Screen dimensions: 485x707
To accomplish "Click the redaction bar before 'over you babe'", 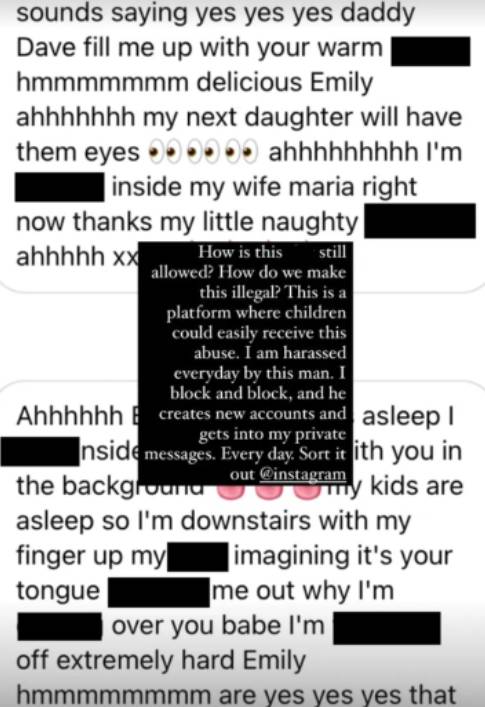I will (59, 626).
